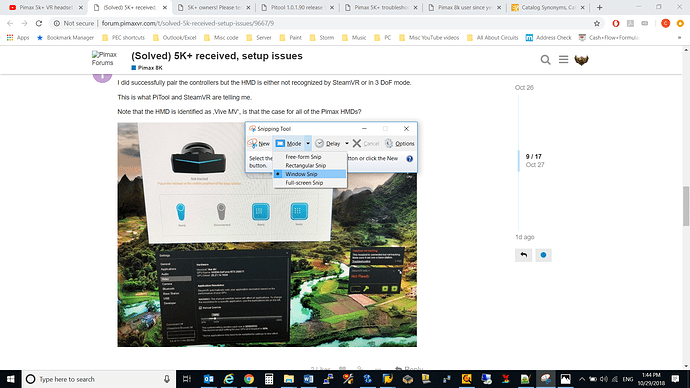
Task: Expand the Delay dropdown arrow
Action: pyautogui.click(x=347, y=143)
